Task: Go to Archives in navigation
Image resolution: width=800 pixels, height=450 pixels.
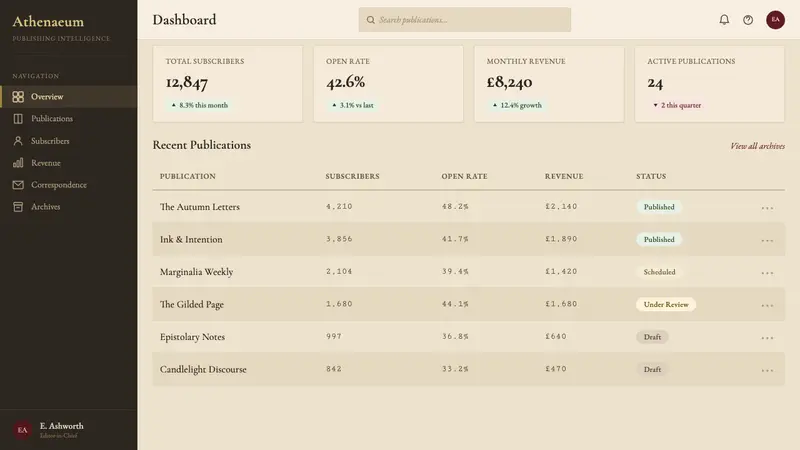Action: pos(68,207)
